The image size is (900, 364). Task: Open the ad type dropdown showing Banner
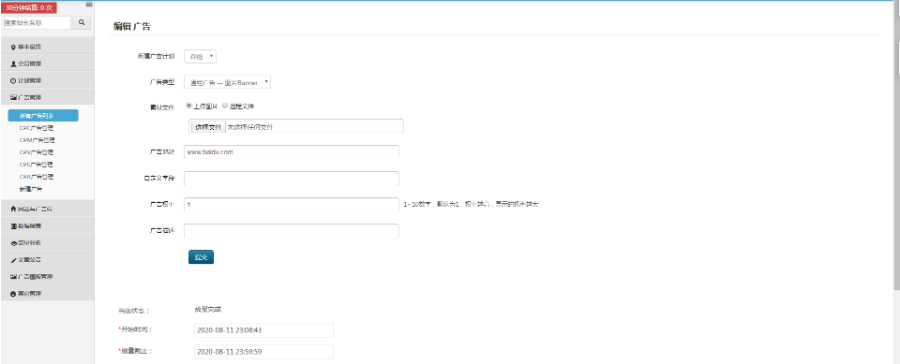pos(227,82)
